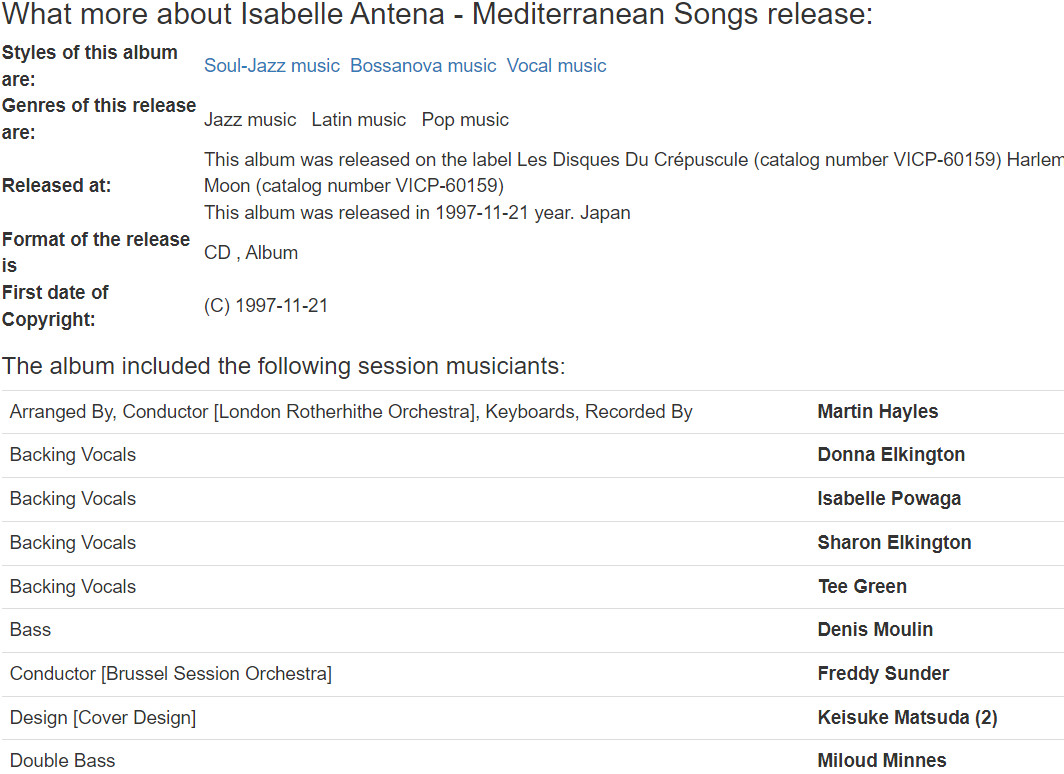Screen dimensions: 1064x774
Task: Click the Jazz music genre text
Action: pyautogui.click(x=250, y=120)
